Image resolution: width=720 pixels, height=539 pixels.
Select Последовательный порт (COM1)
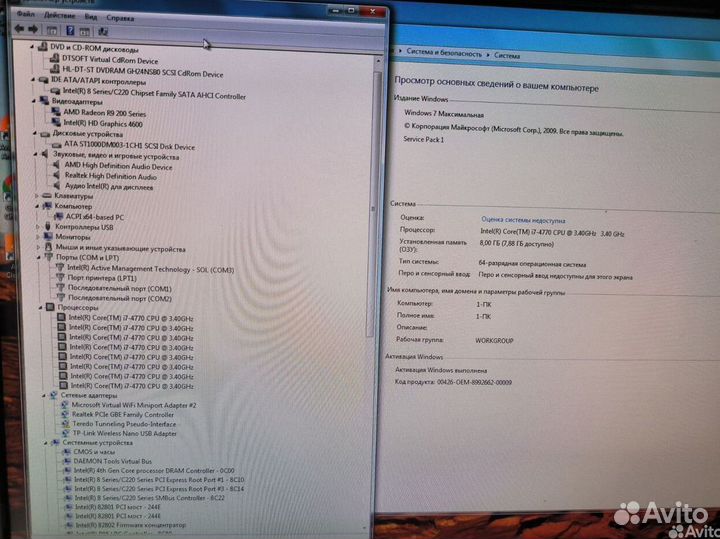tap(120, 288)
